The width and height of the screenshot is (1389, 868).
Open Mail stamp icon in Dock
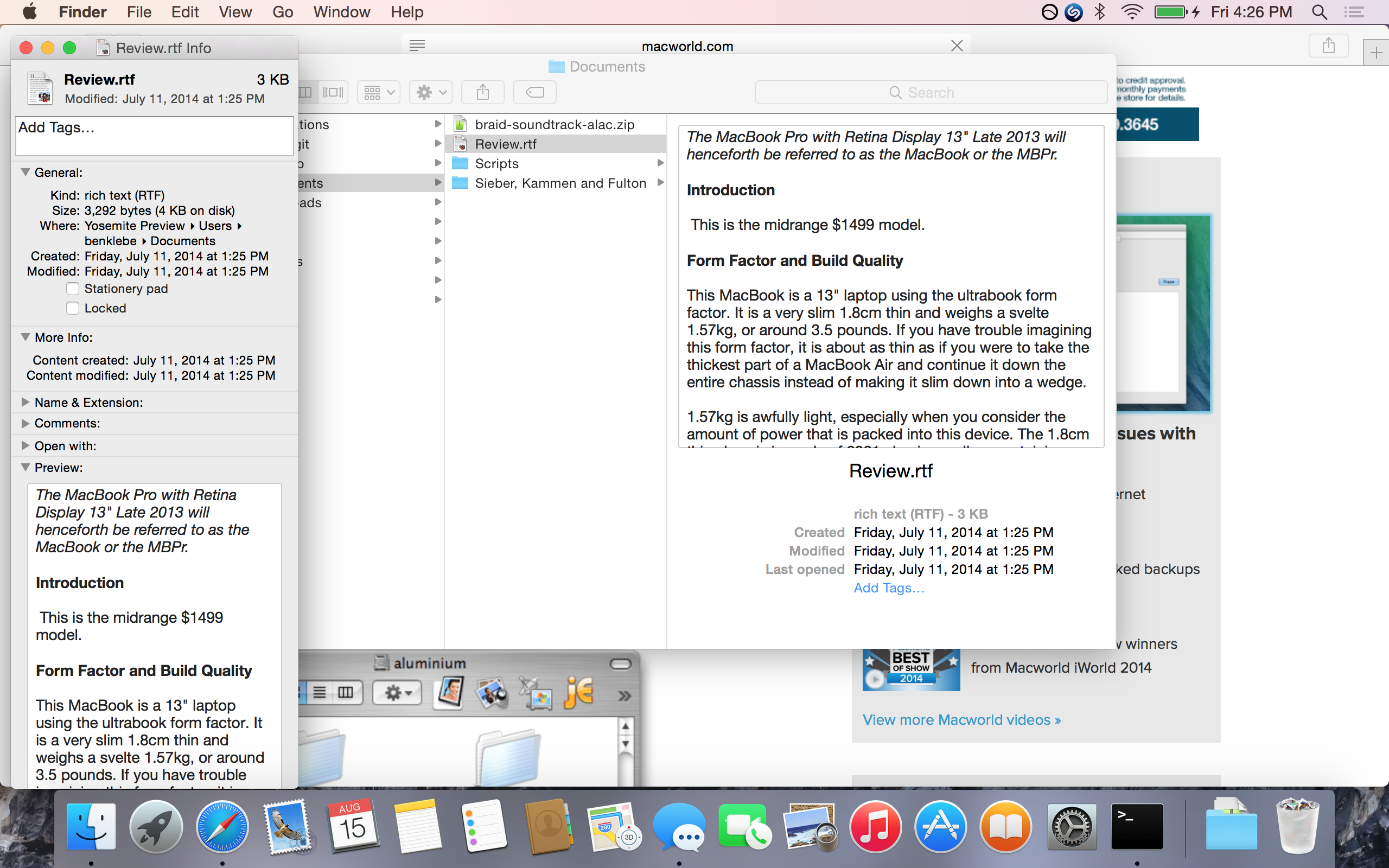287,827
